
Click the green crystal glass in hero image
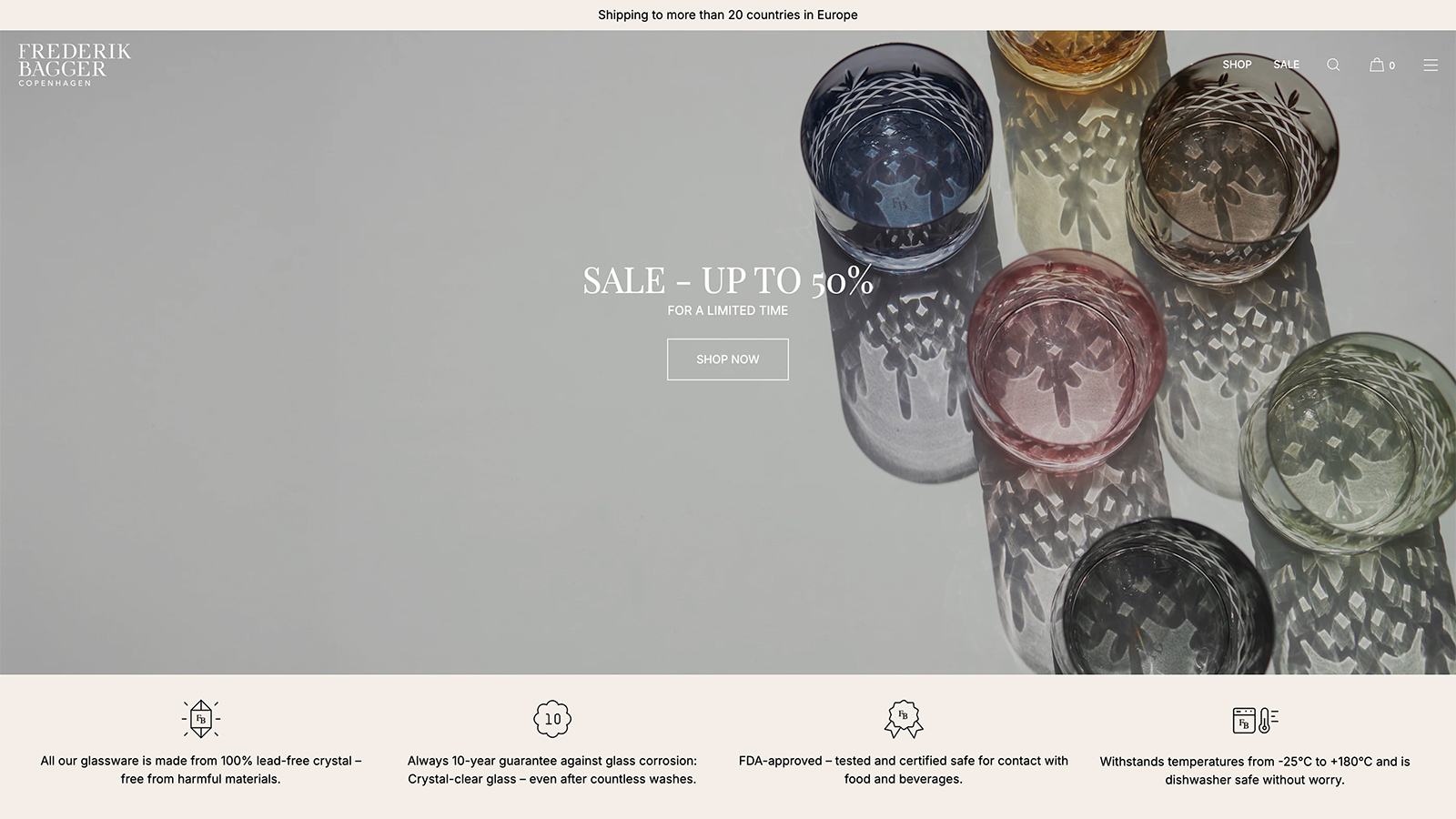tap(1347, 443)
